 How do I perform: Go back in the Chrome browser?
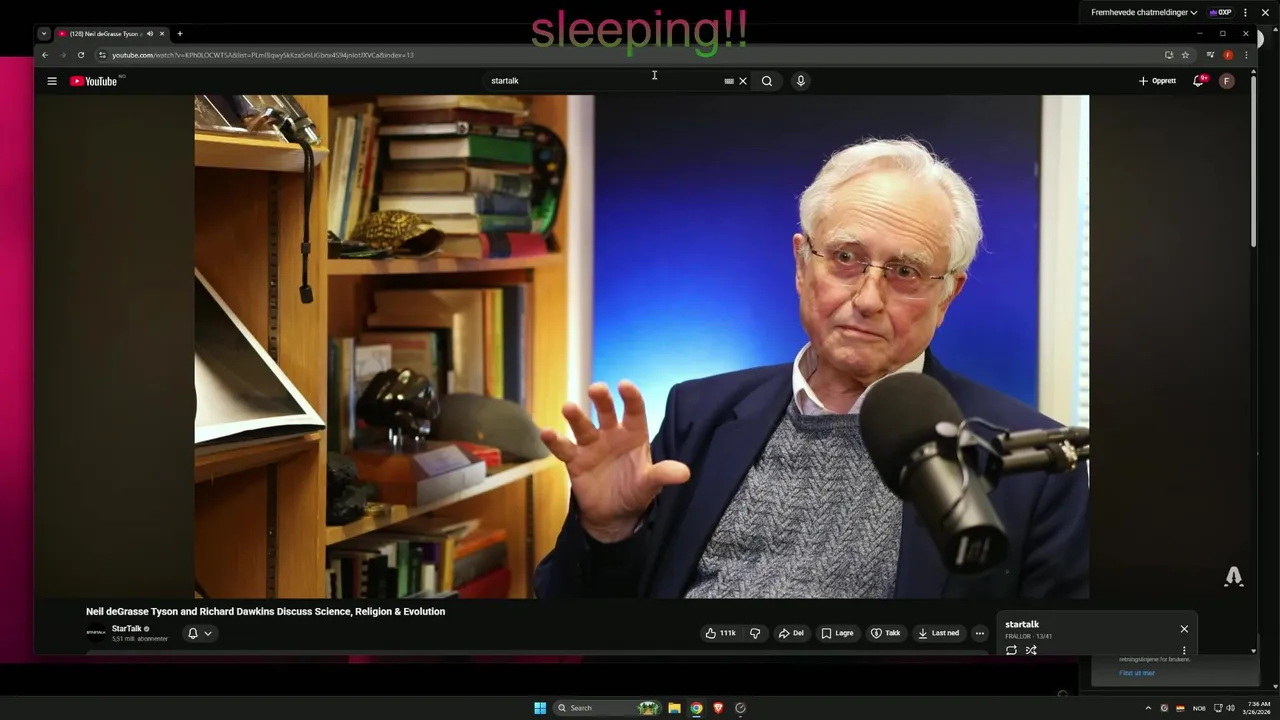click(x=44, y=55)
